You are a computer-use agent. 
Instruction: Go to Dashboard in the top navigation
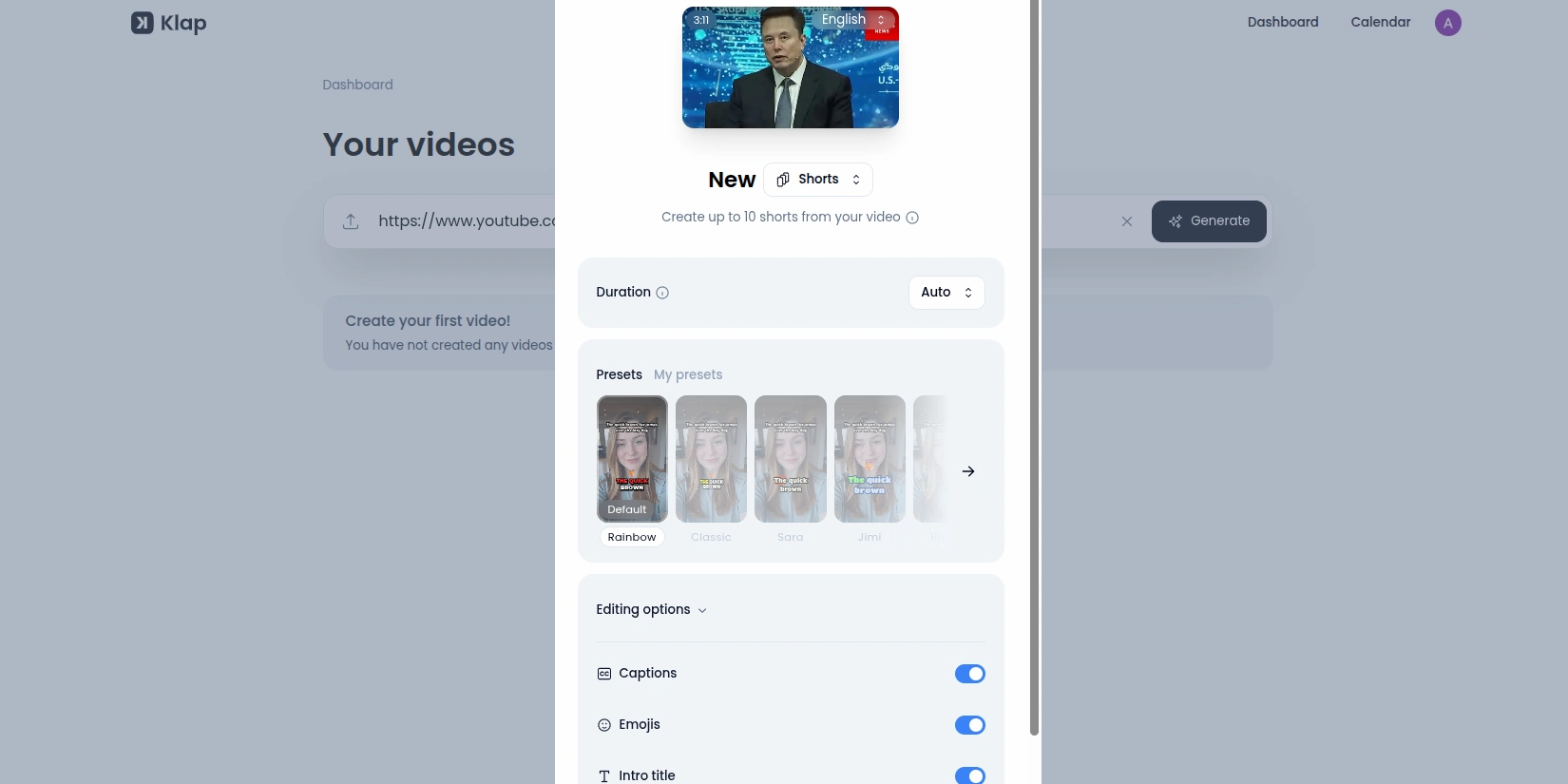(1282, 22)
